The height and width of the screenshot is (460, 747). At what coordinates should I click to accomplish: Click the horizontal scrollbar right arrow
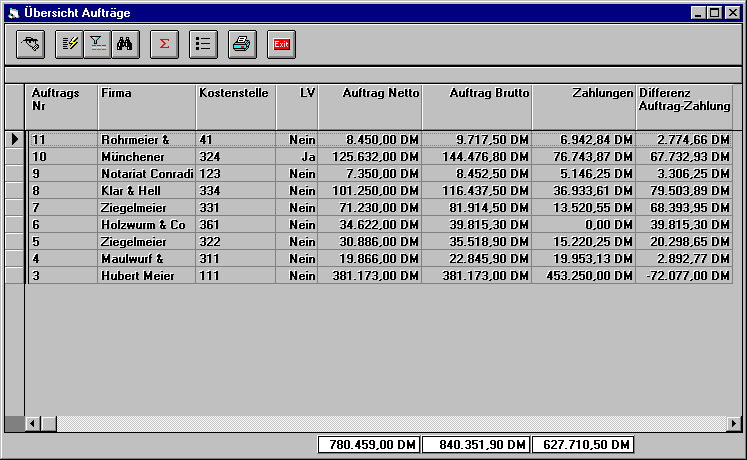click(734, 423)
